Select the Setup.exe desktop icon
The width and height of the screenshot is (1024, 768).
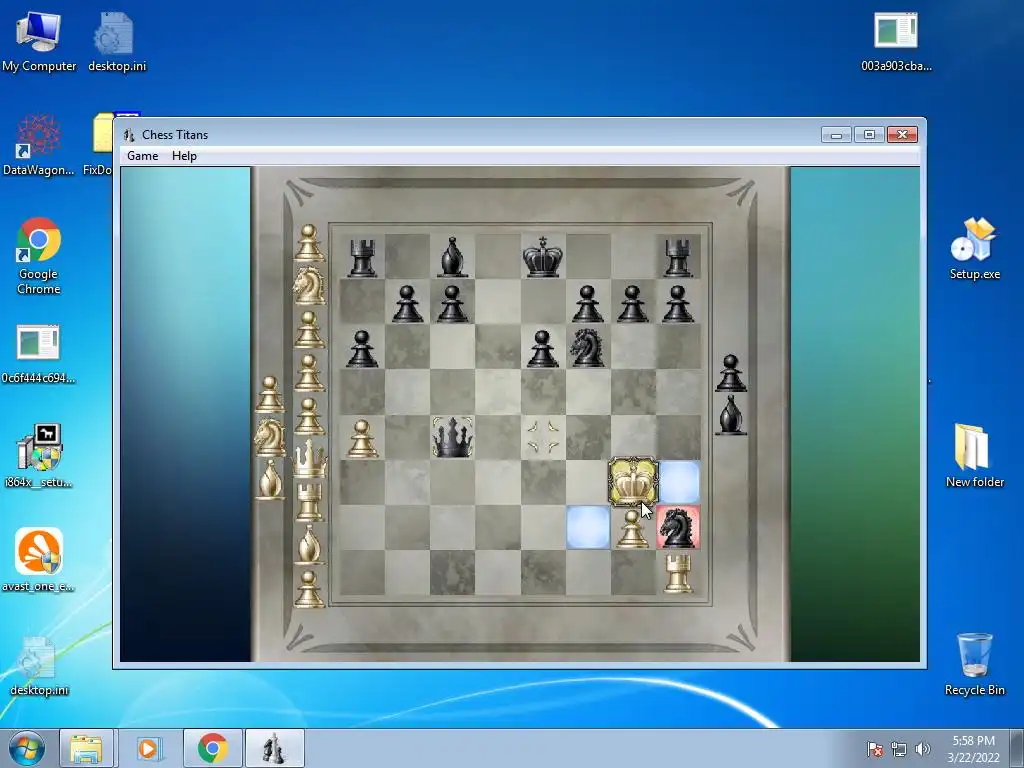[974, 249]
